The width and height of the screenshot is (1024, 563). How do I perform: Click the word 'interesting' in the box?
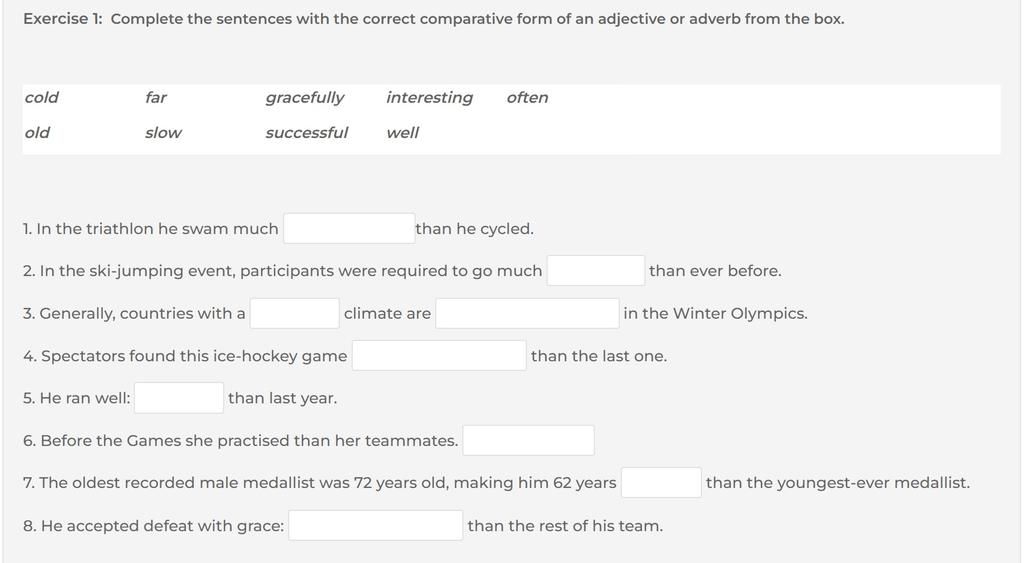click(x=429, y=98)
